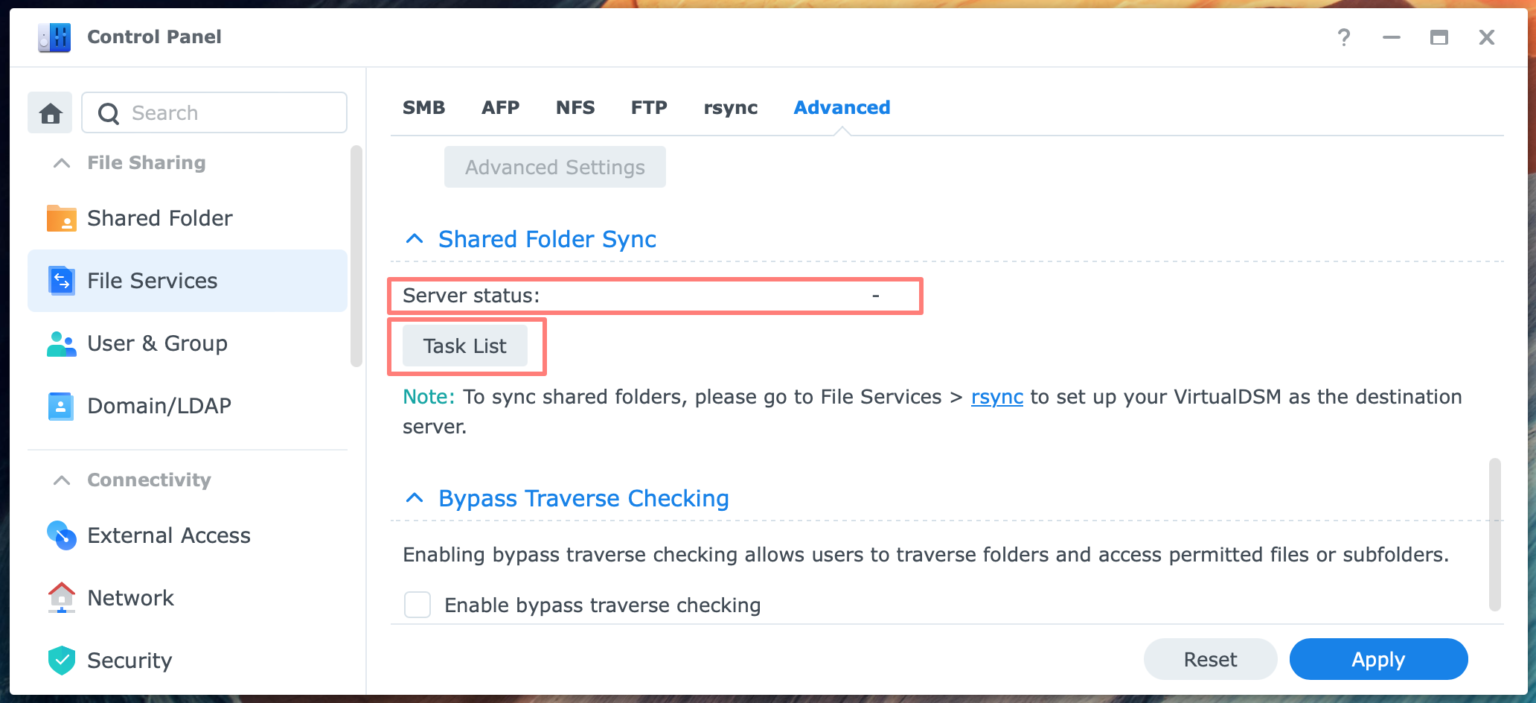The width and height of the screenshot is (1536, 703).
Task: Click the rsync hyperlink in the note
Action: [x=996, y=397]
